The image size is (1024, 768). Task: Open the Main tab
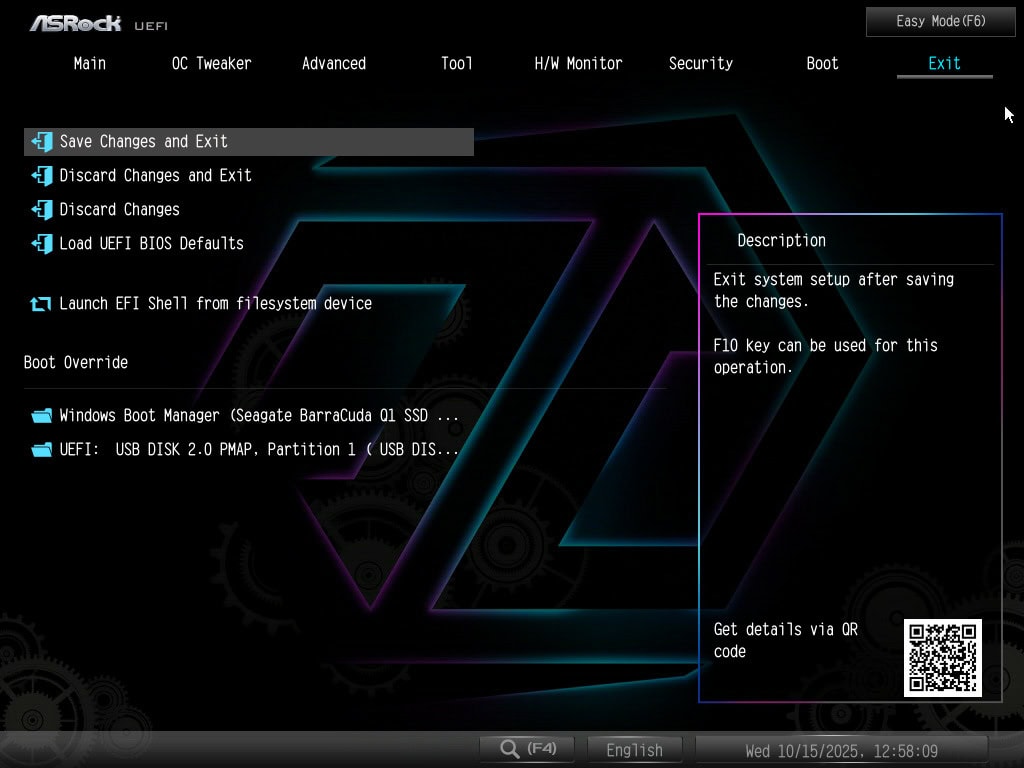[90, 63]
